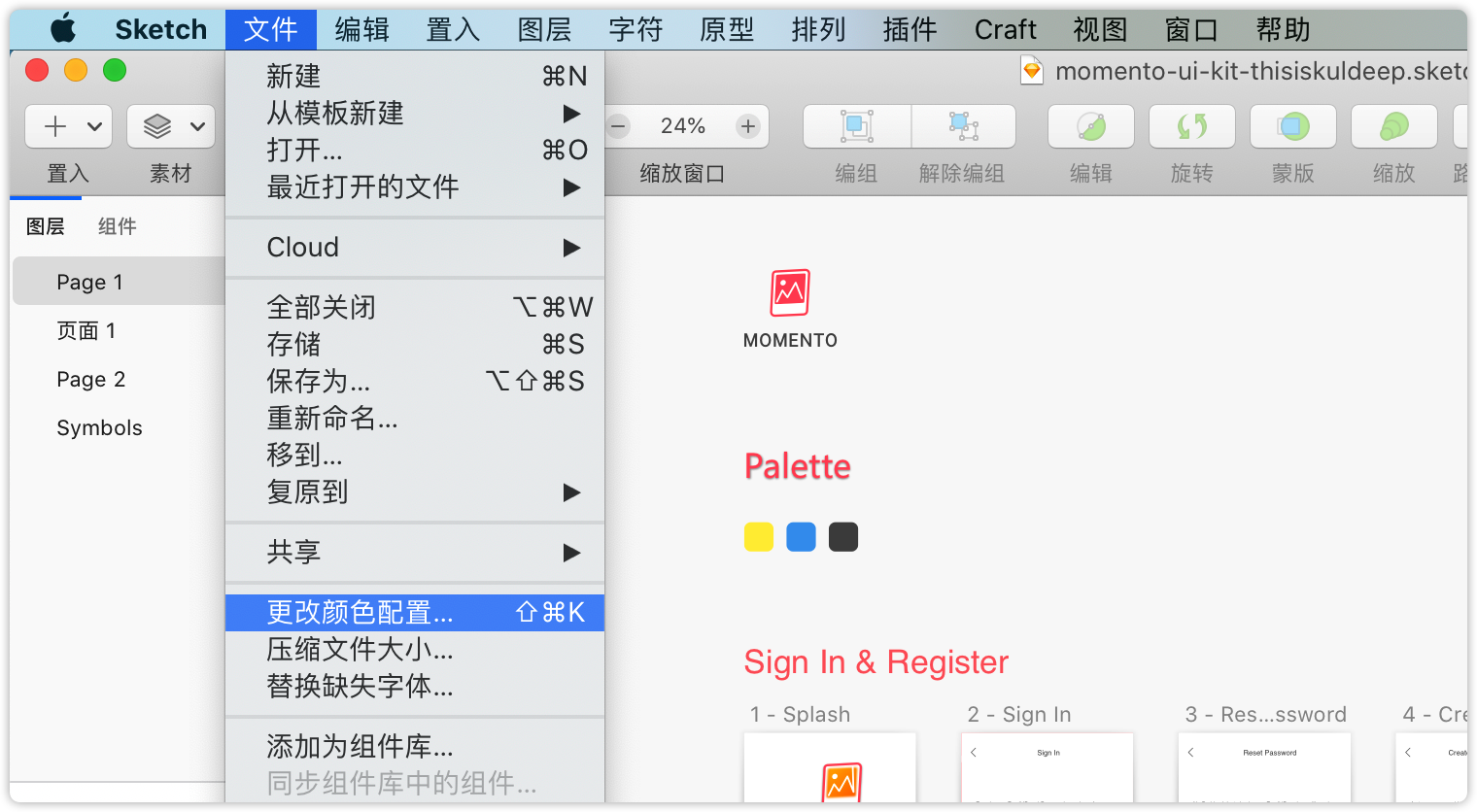
Task: Open the assets (素材) layers dropdown
Action: (x=171, y=126)
